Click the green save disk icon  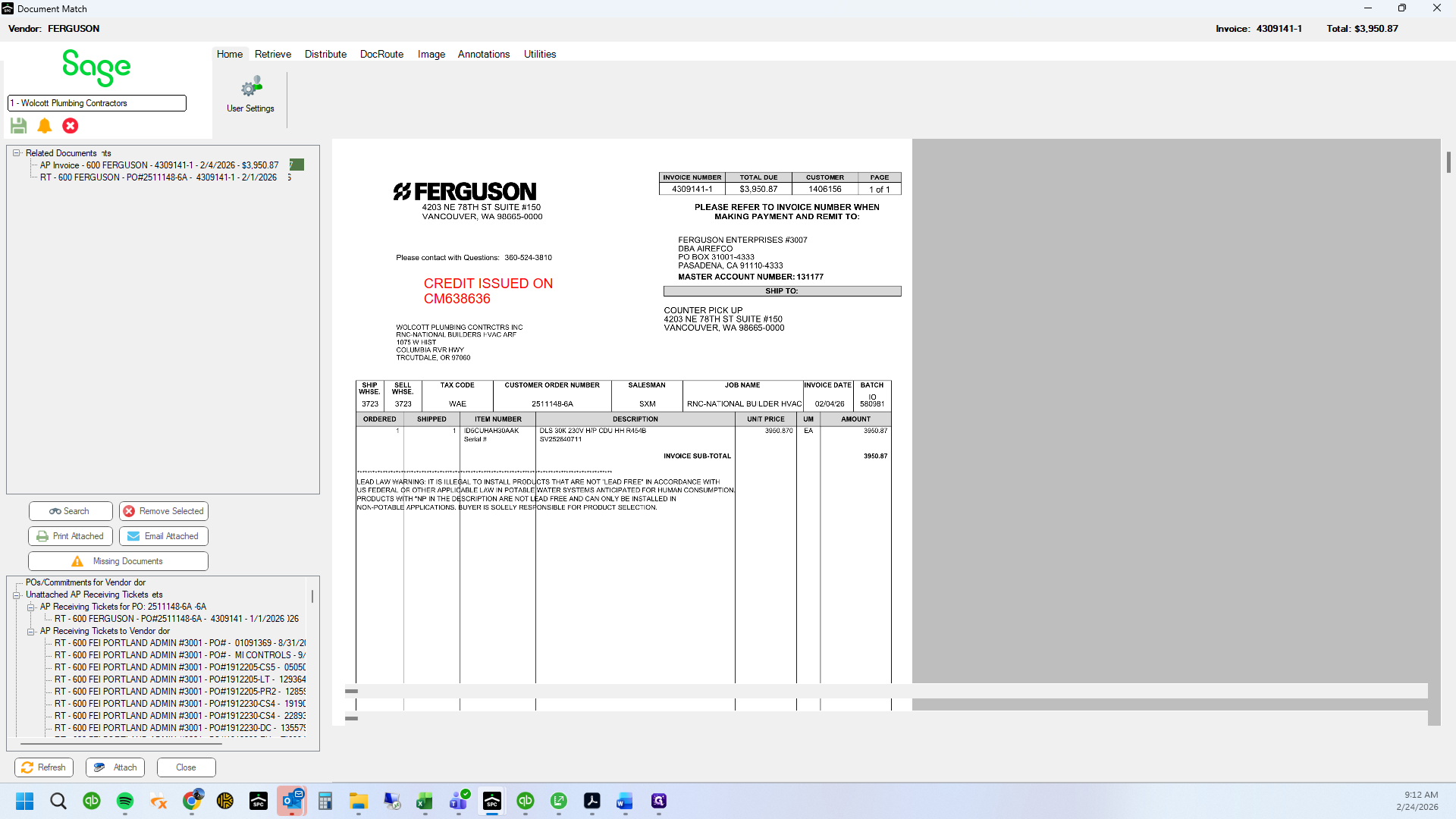coord(19,126)
